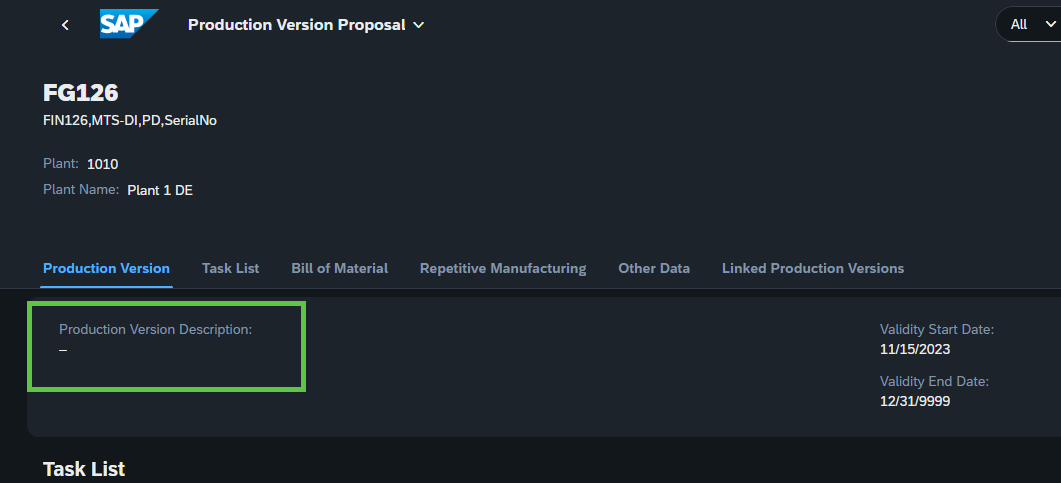This screenshot has width=1061, height=483.
Task: Click the plant value 1010
Action: 103,164
